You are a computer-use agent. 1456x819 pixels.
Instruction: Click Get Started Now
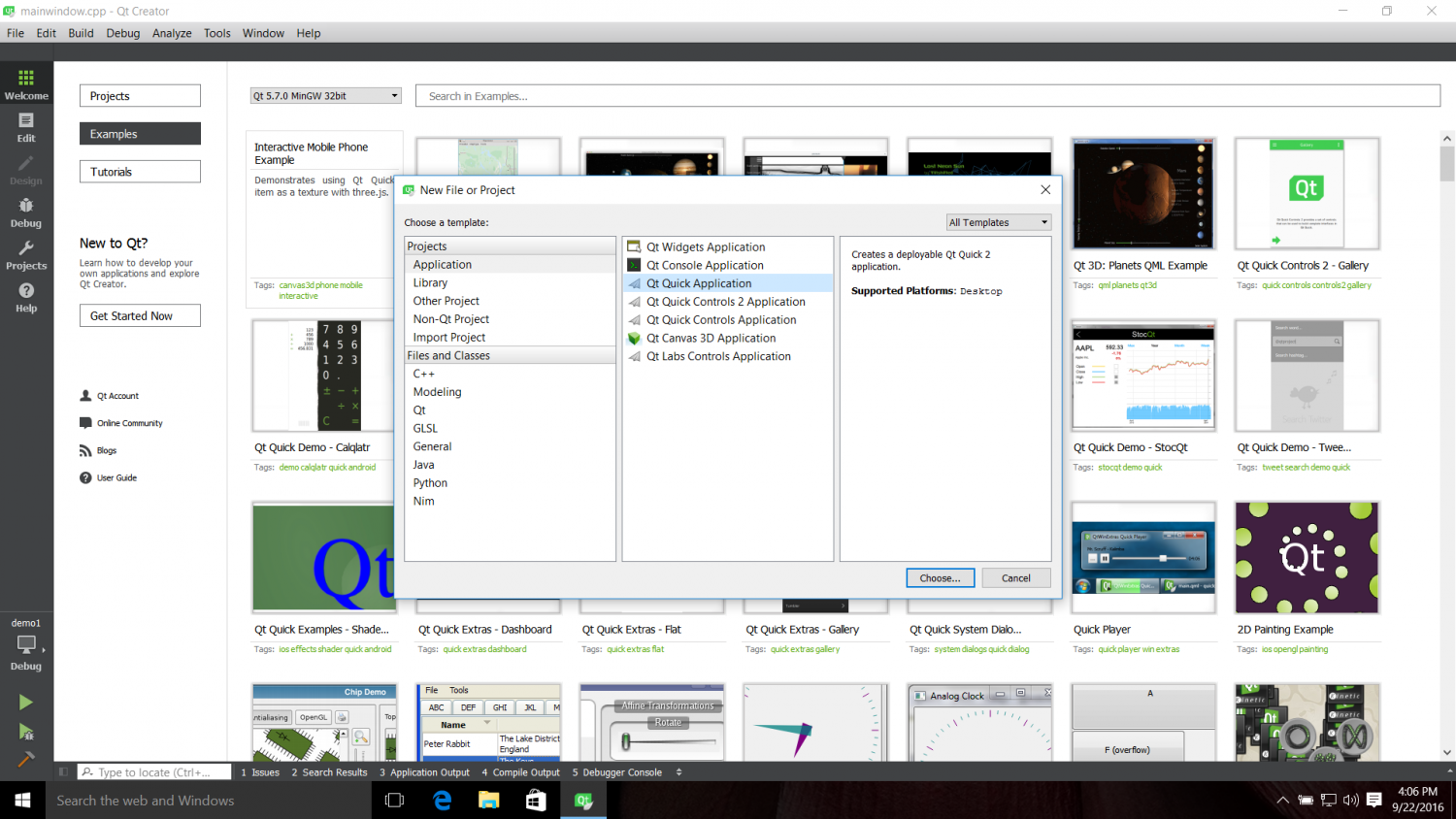(140, 314)
